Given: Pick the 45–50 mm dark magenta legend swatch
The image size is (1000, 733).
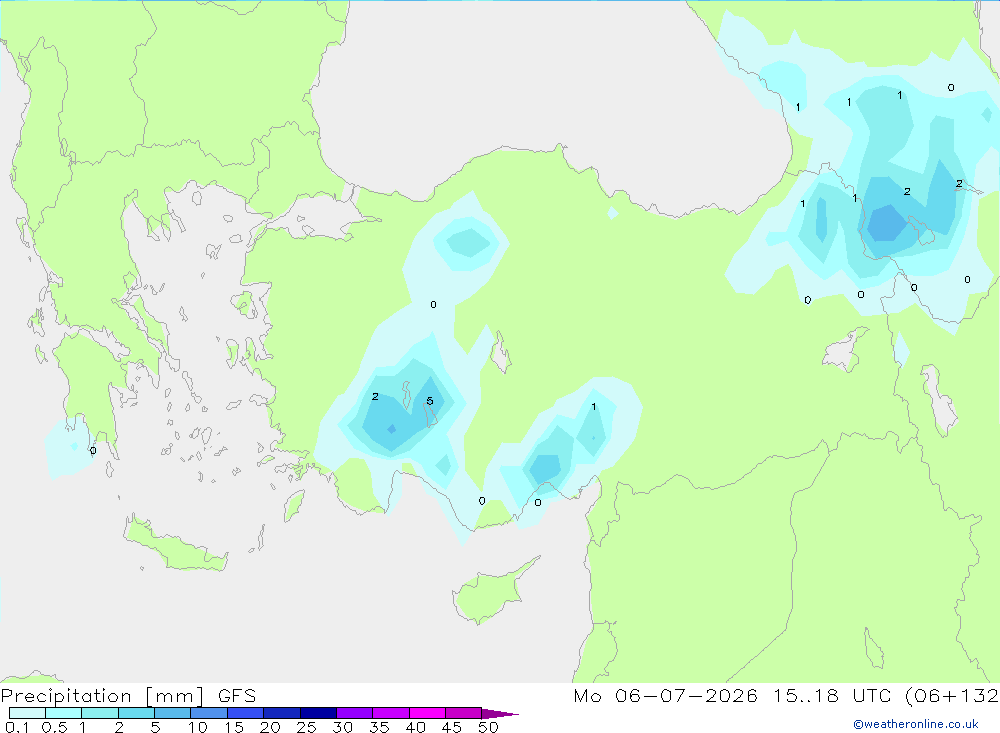Looking at the screenshot, I should pos(464,713).
